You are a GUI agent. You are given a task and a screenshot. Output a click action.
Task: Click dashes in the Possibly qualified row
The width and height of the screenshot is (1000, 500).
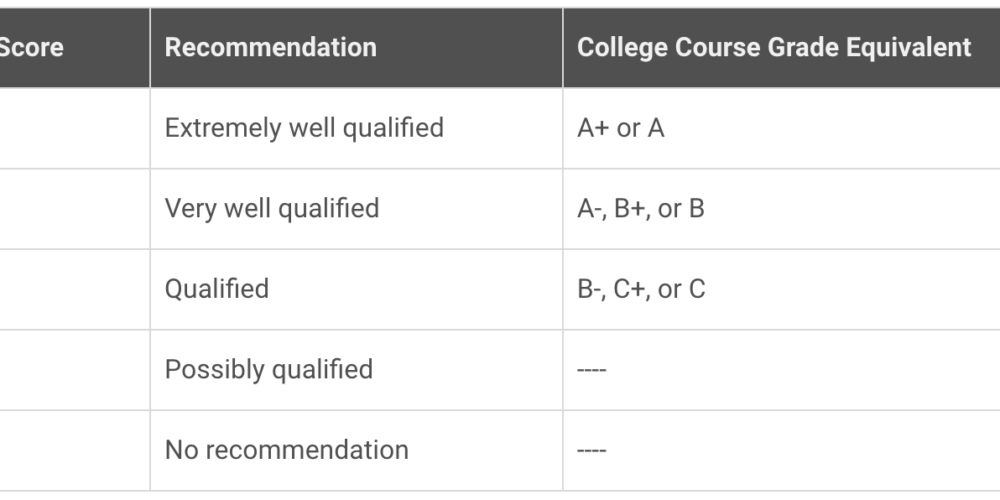pyautogui.click(x=591, y=370)
